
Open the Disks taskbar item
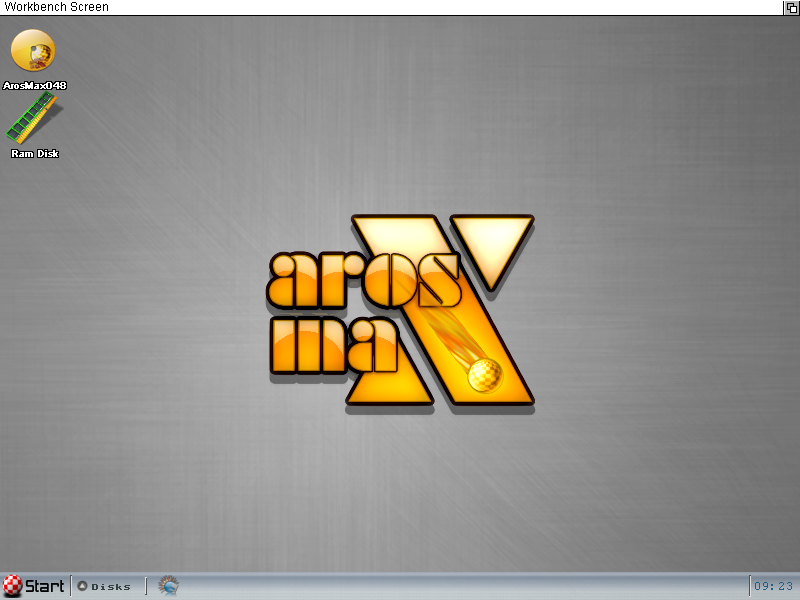pos(104,586)
